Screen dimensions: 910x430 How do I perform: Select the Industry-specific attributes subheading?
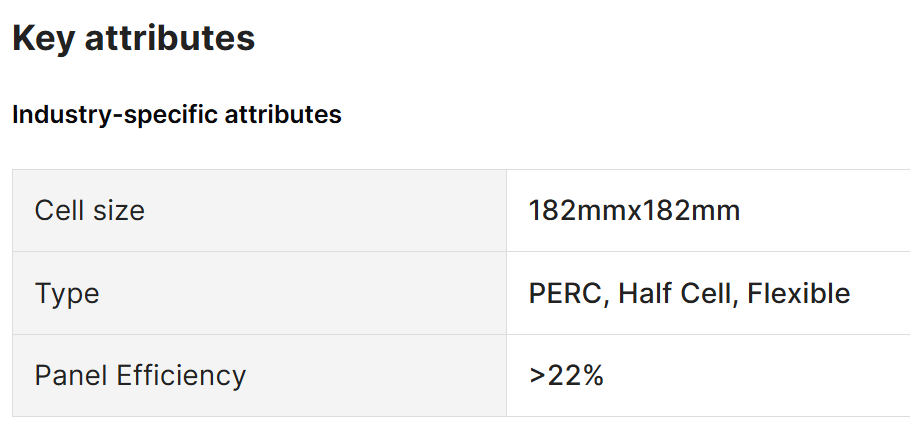(x=177, y=114)
